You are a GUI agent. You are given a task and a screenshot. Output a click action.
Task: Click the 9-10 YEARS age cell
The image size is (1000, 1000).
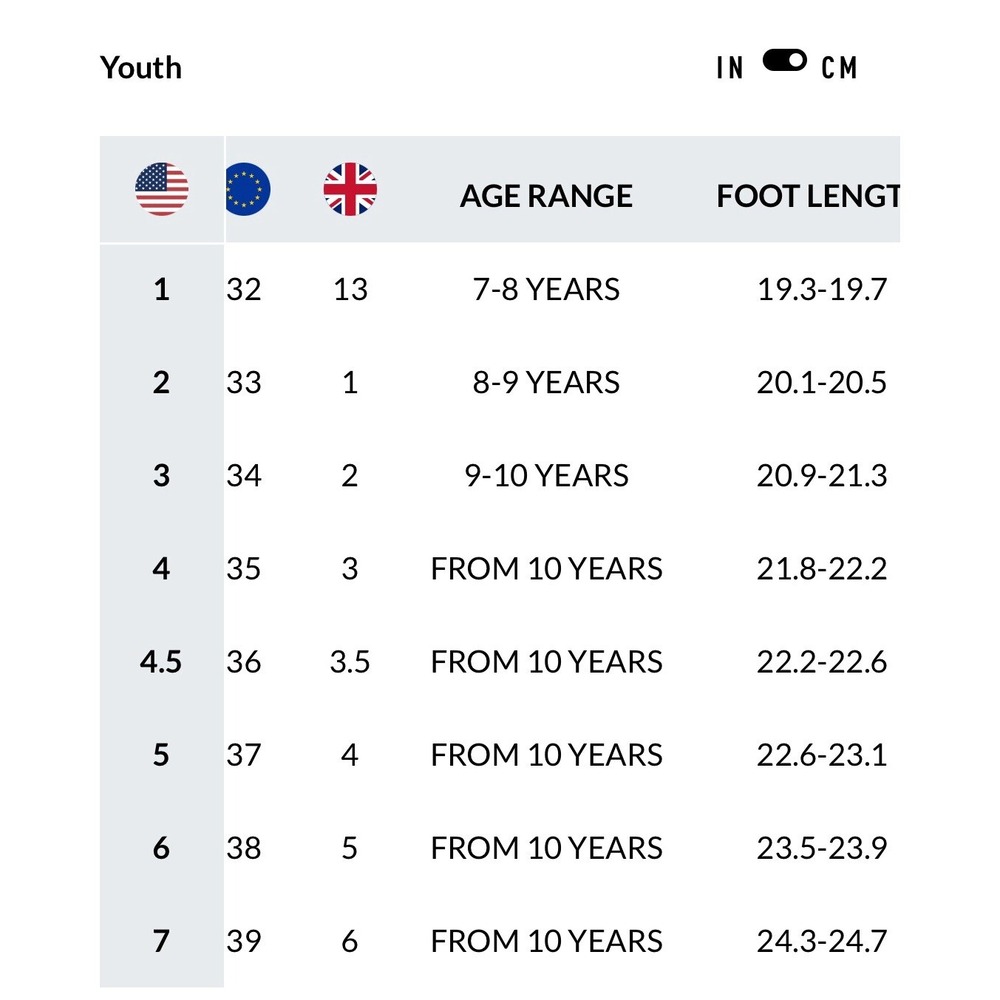tap(547, 476)
